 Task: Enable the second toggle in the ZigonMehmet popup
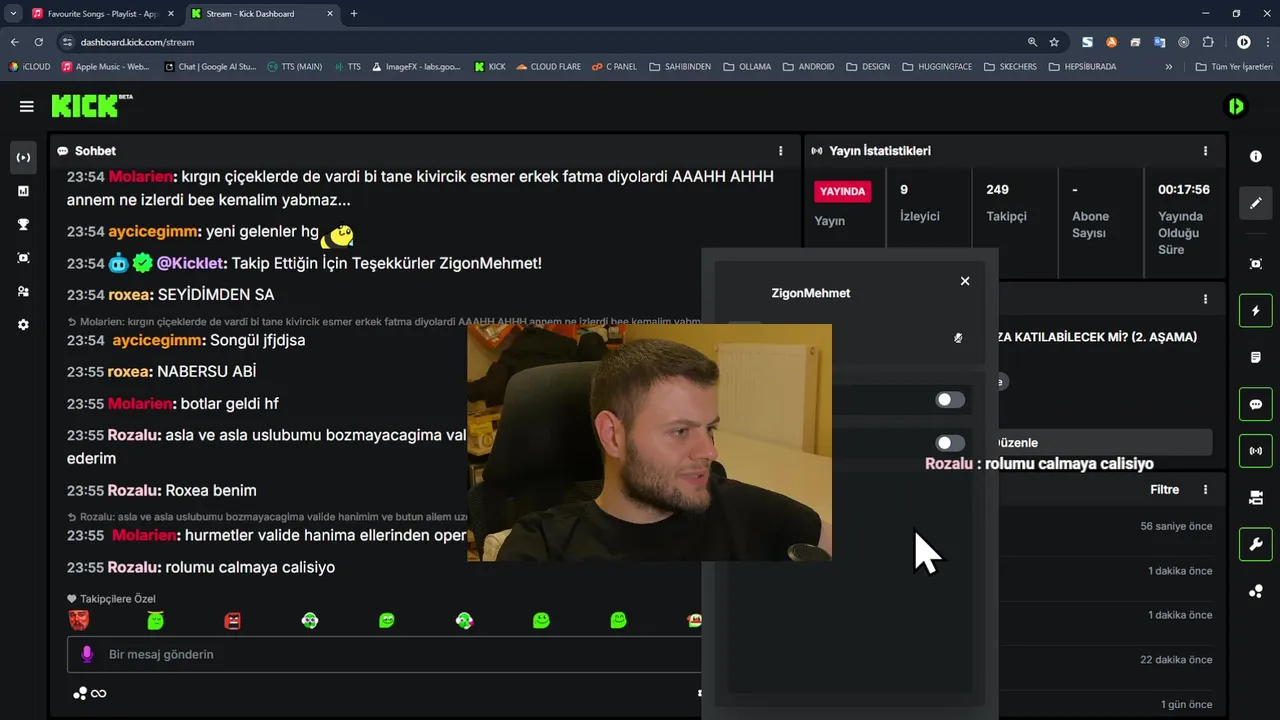point(950,443)
